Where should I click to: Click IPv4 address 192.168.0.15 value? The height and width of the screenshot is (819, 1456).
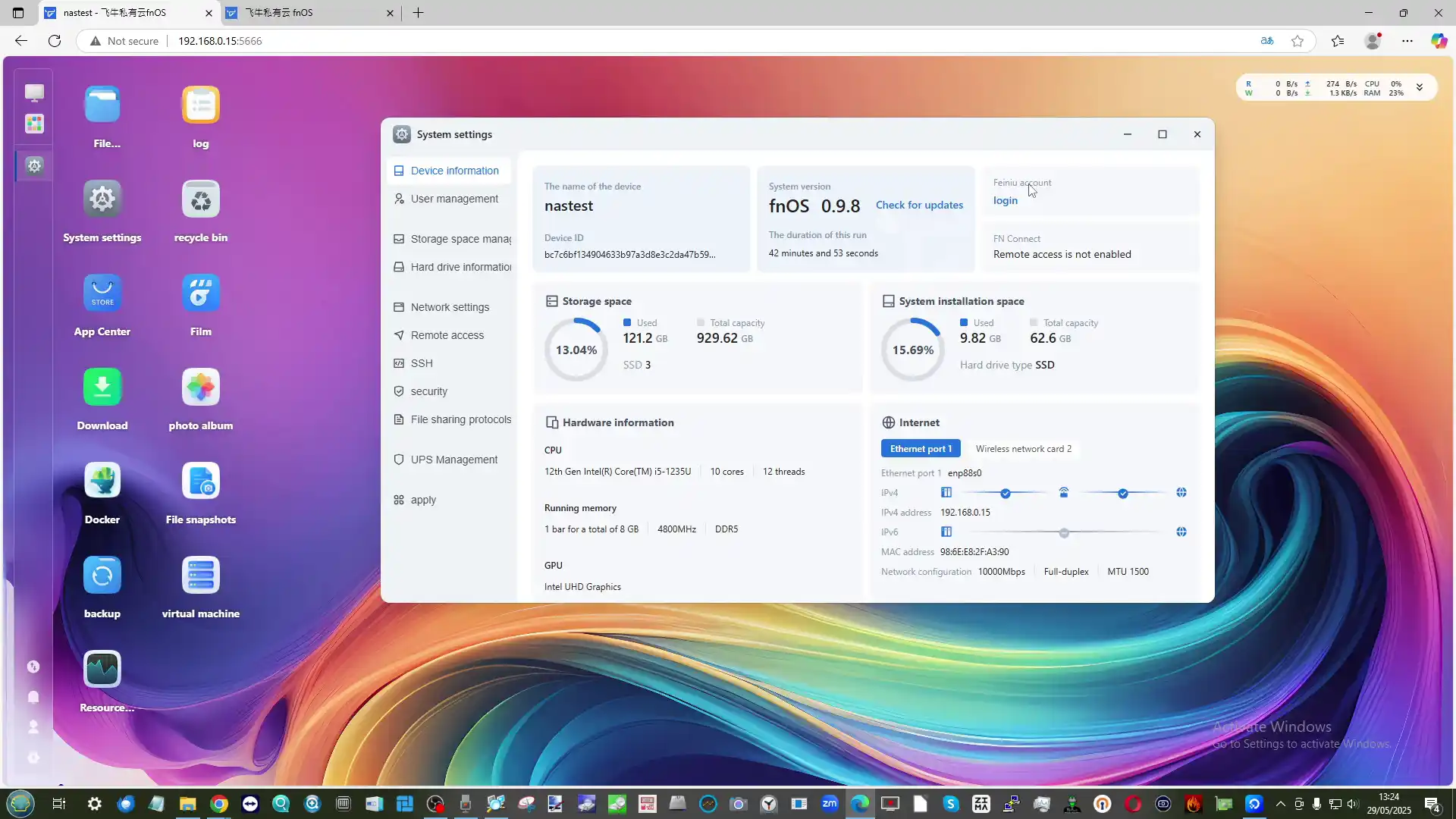tap(965, 513)
